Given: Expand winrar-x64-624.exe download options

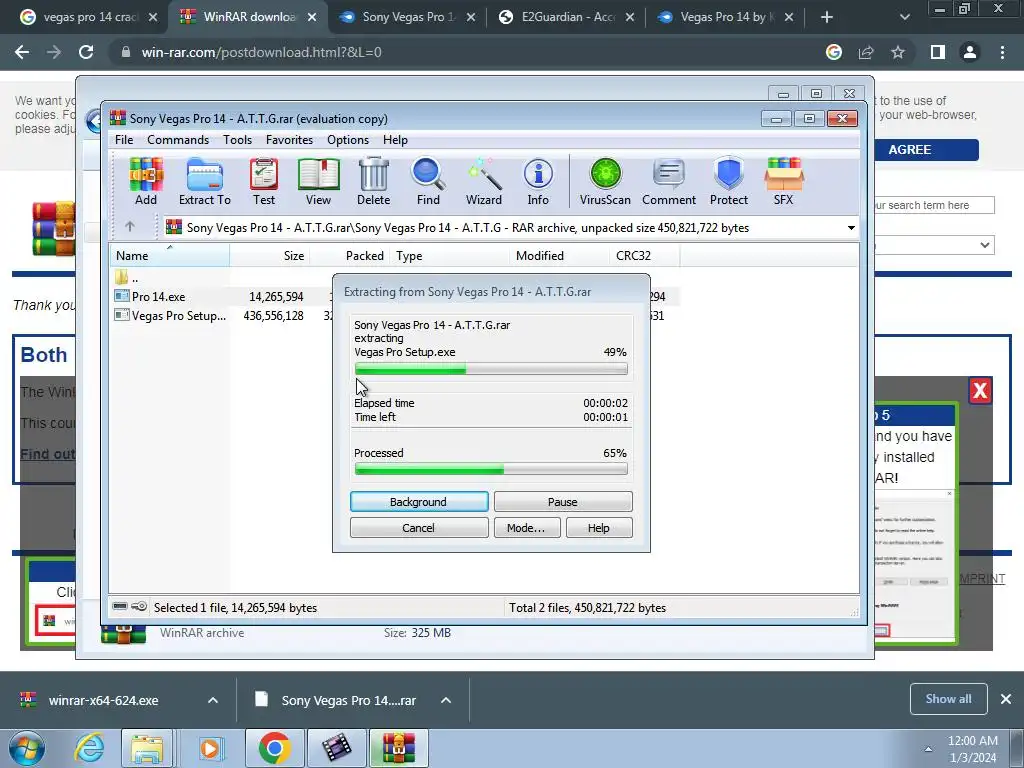Looking at the screenshot, I should [x=213, y=700].
